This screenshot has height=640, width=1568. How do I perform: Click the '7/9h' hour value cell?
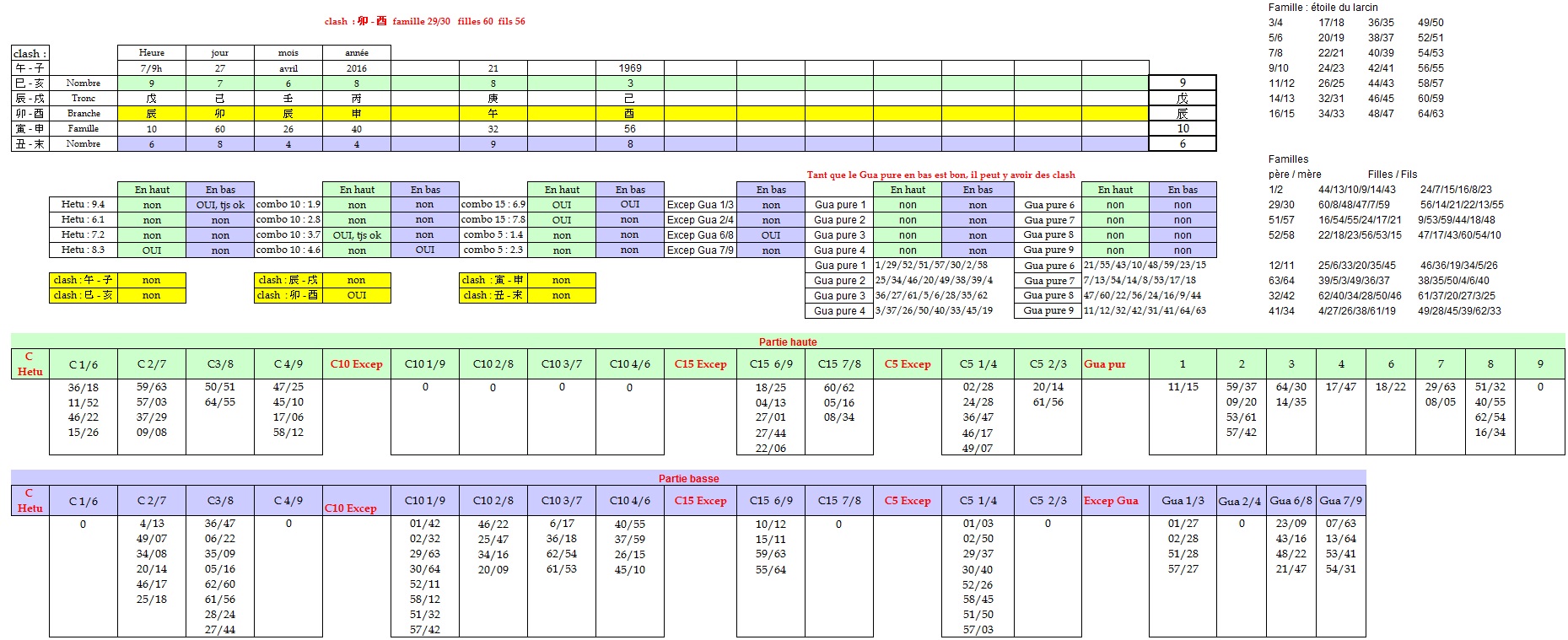pos(152,68)
